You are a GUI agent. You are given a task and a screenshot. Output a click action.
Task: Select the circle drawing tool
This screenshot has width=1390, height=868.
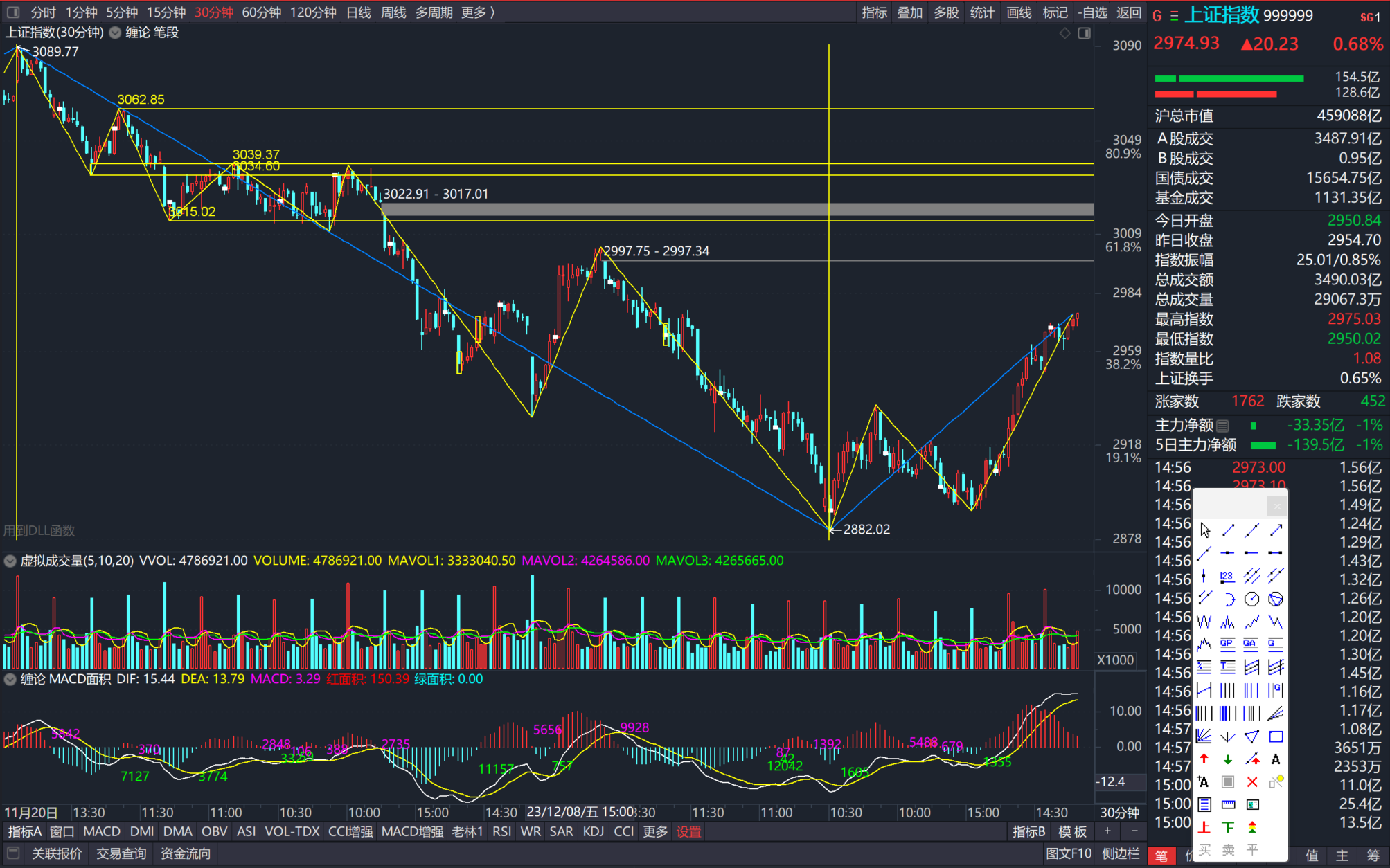click(1251, 599)
